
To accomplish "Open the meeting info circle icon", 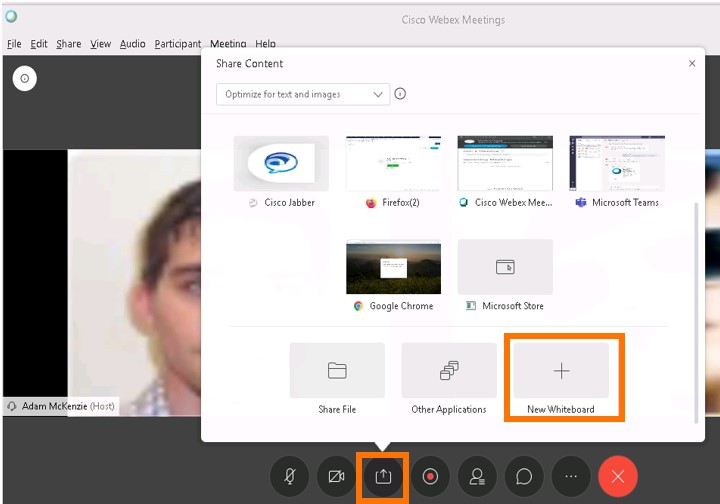I will 25,78.
